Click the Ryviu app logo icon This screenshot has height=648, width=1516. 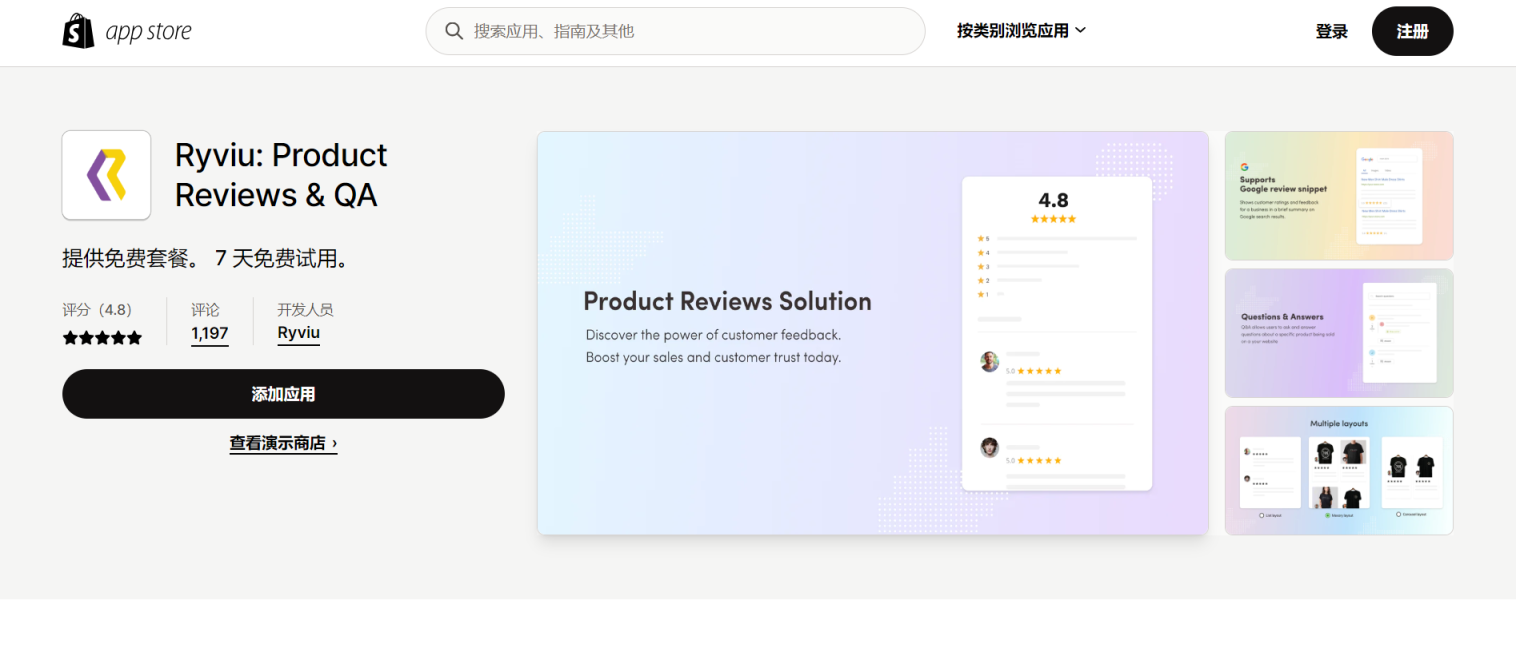pos(106,175)
